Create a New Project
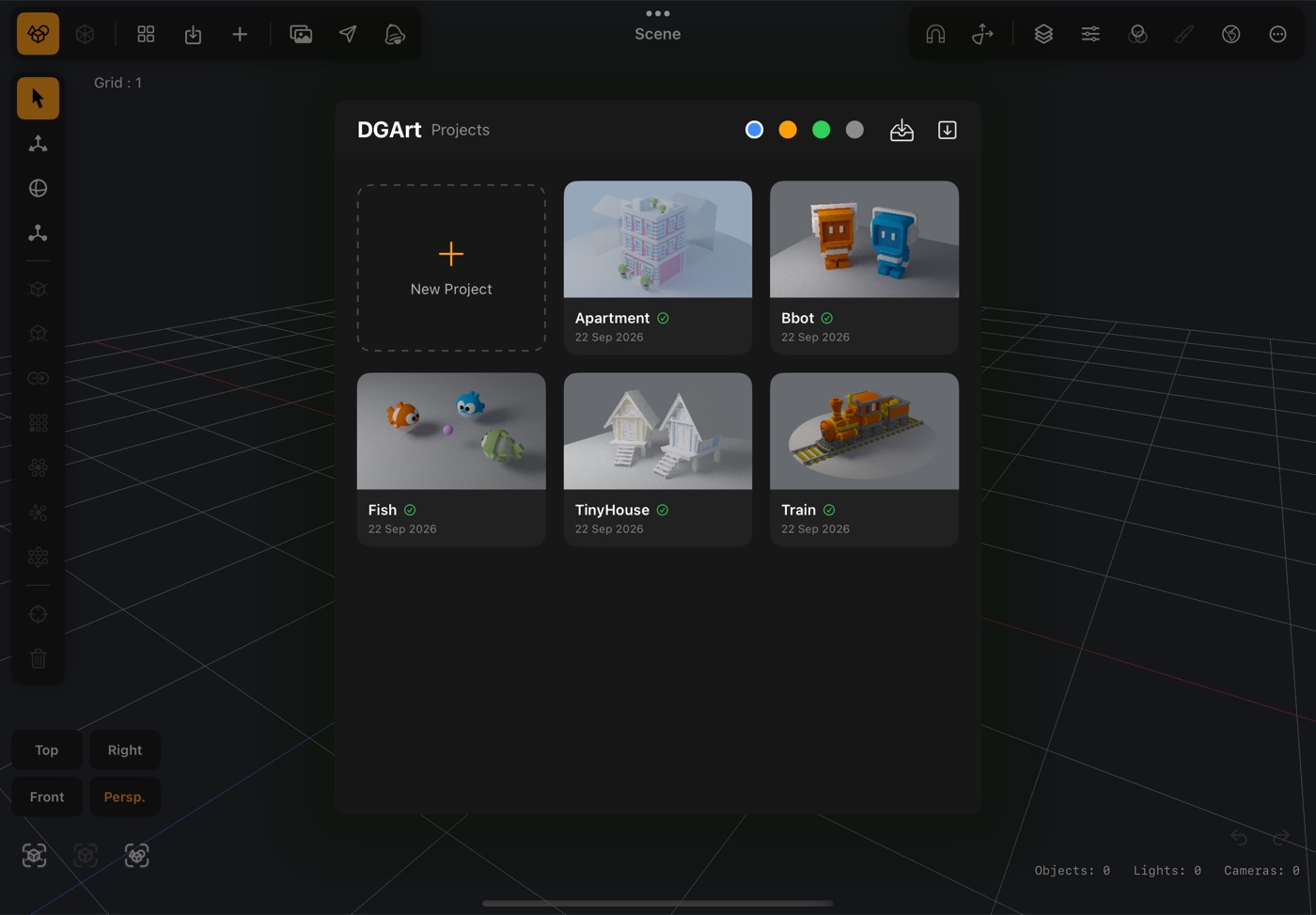1316x915 pixels. tap(451, 268)
